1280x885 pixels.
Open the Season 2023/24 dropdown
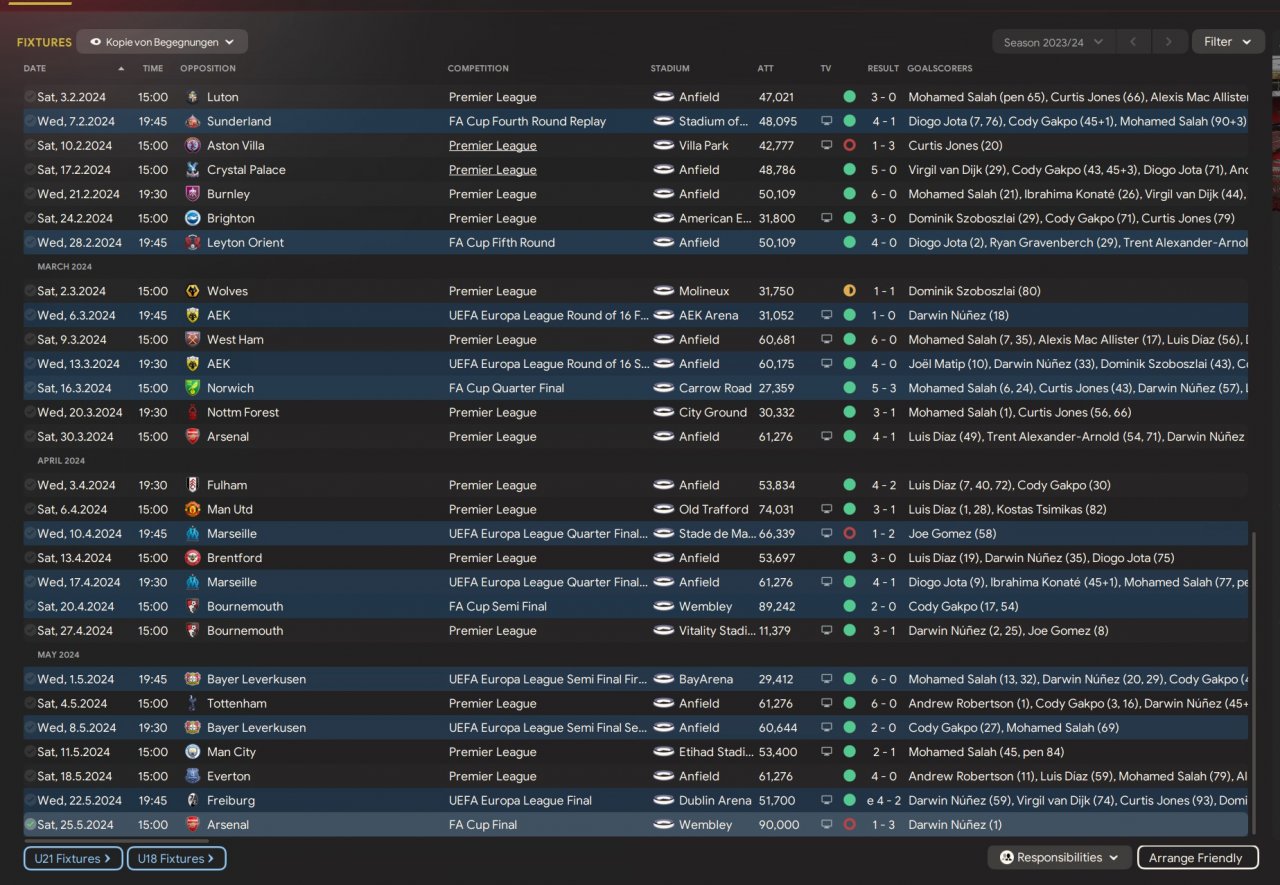point(1053,42)
